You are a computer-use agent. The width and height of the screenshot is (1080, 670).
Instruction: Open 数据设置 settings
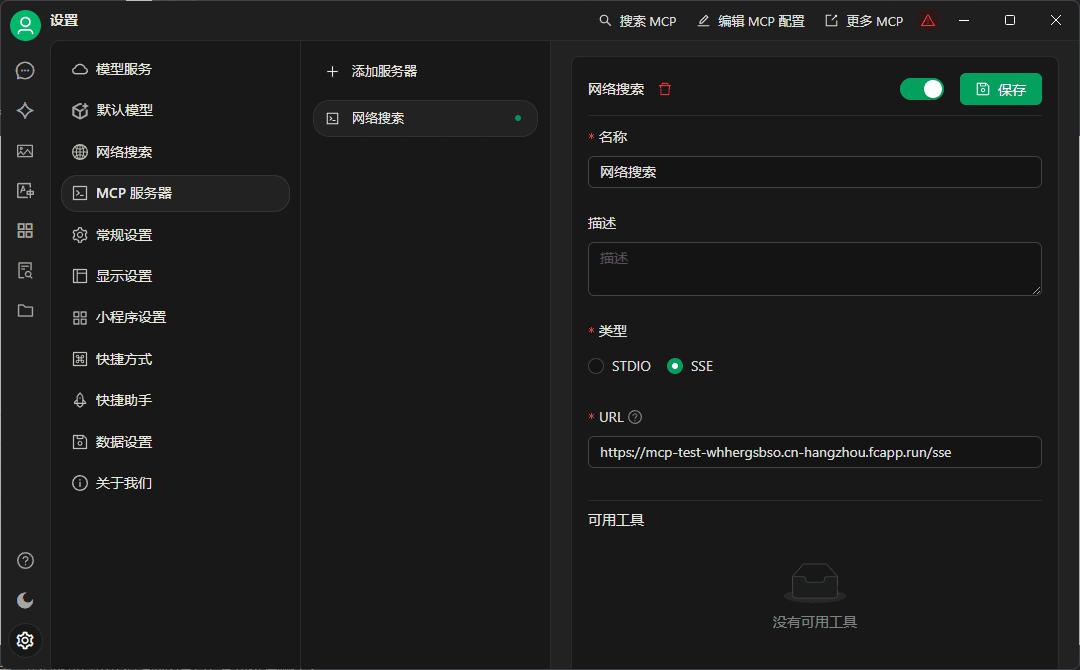click(x=176, y=442)
